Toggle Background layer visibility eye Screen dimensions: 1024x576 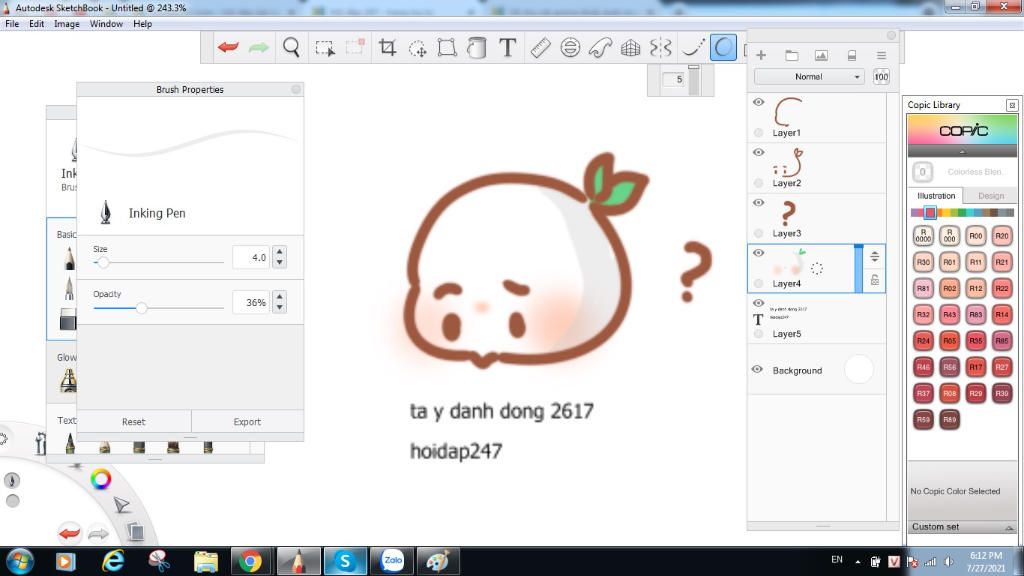coord(757,370)
